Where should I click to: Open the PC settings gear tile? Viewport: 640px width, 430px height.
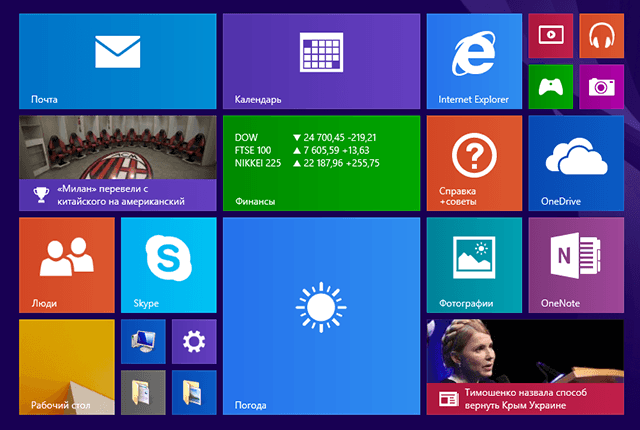tap(194, 341)
